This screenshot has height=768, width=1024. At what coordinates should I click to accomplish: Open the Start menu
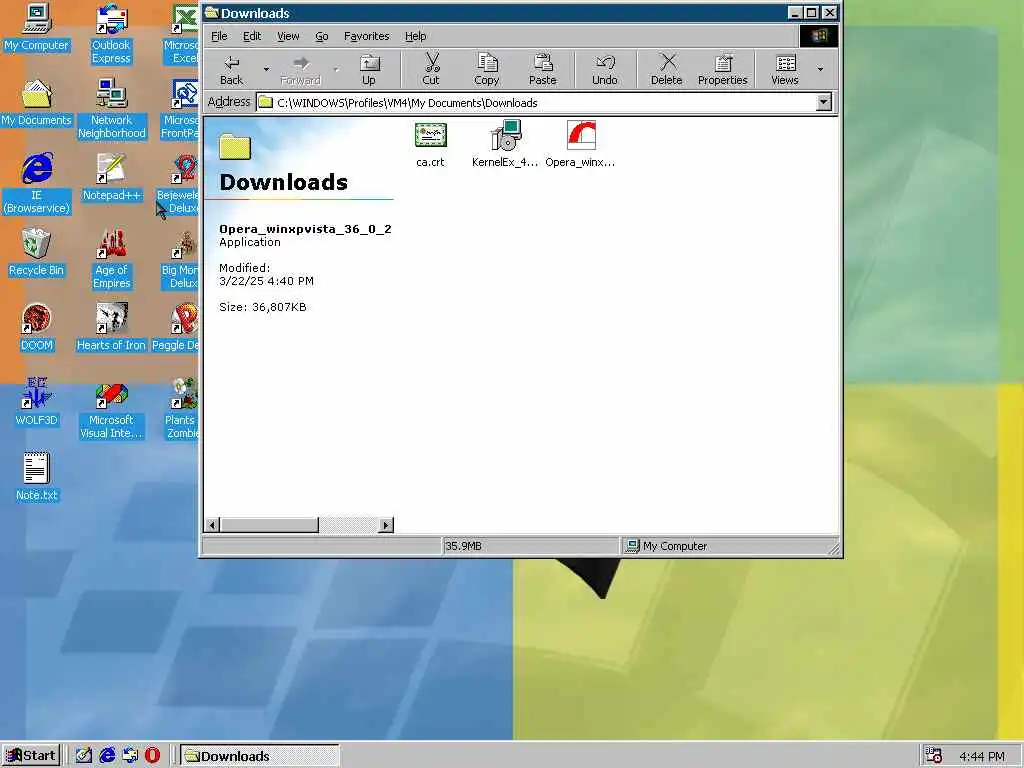[31, 756]
